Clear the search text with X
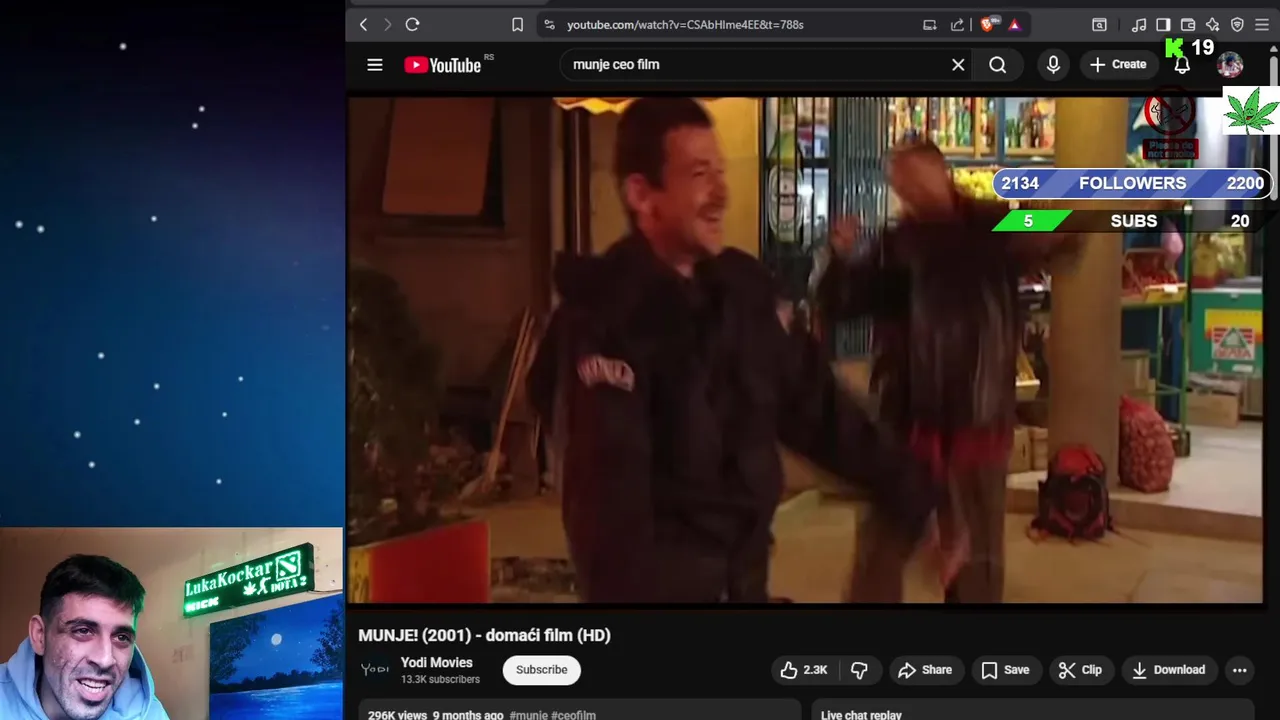 click(958, 65)
